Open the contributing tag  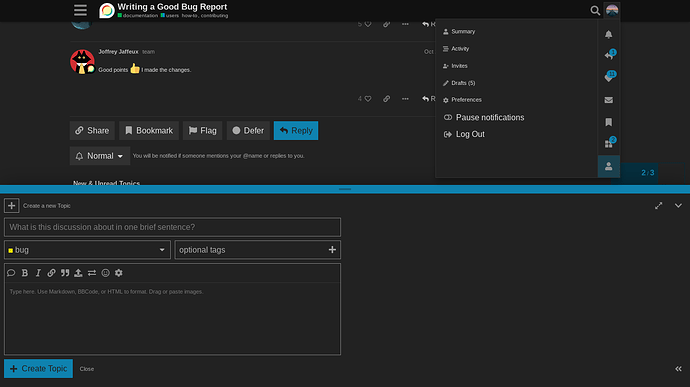coord(214,15)
